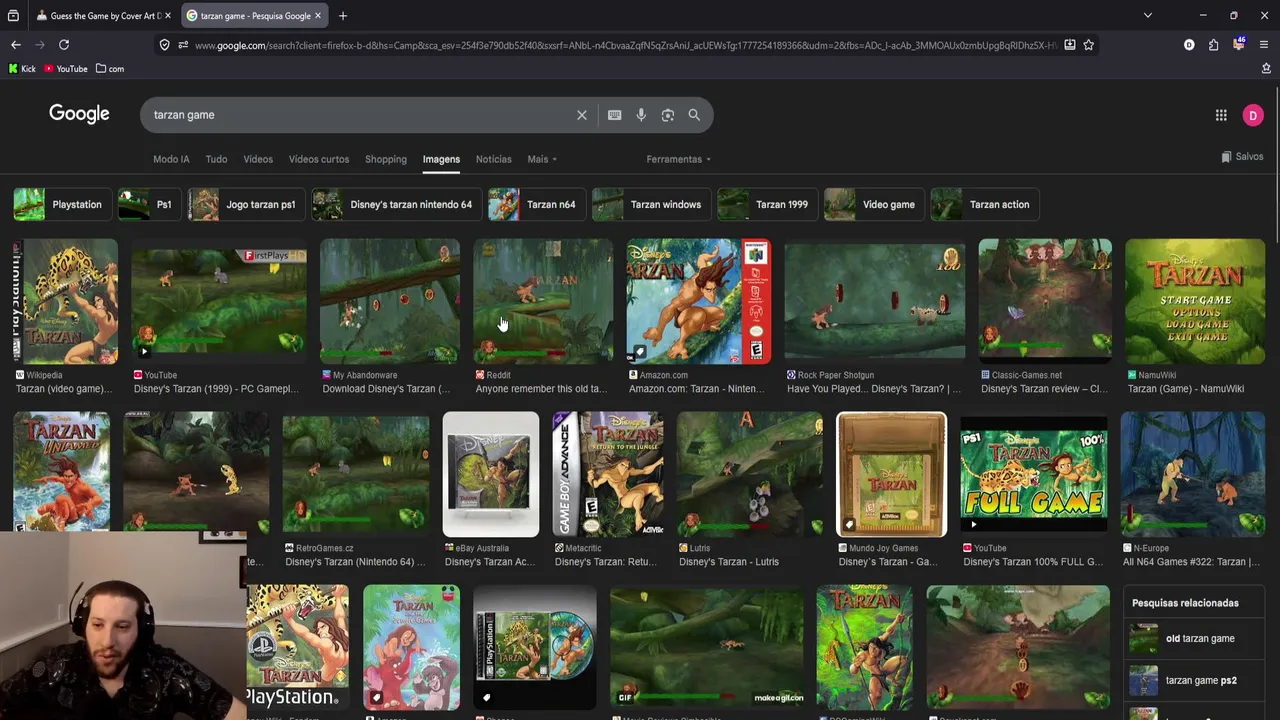Go back using the browser back arrow
This screenshot has width=1280, height=720.
pyautogui.click(x=16, y=45)
